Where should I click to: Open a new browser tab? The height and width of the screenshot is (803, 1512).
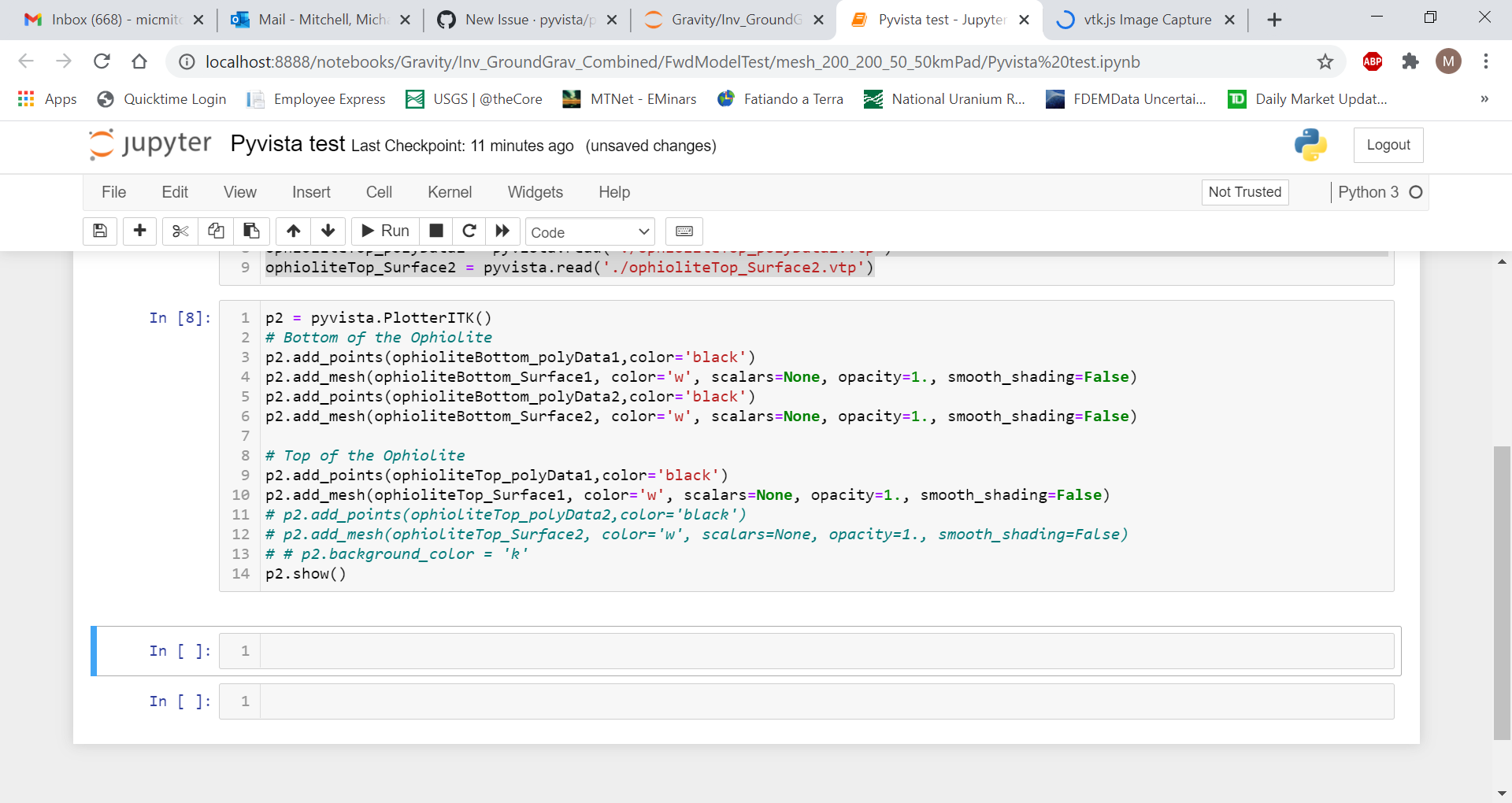click(x=1274, y=20)
